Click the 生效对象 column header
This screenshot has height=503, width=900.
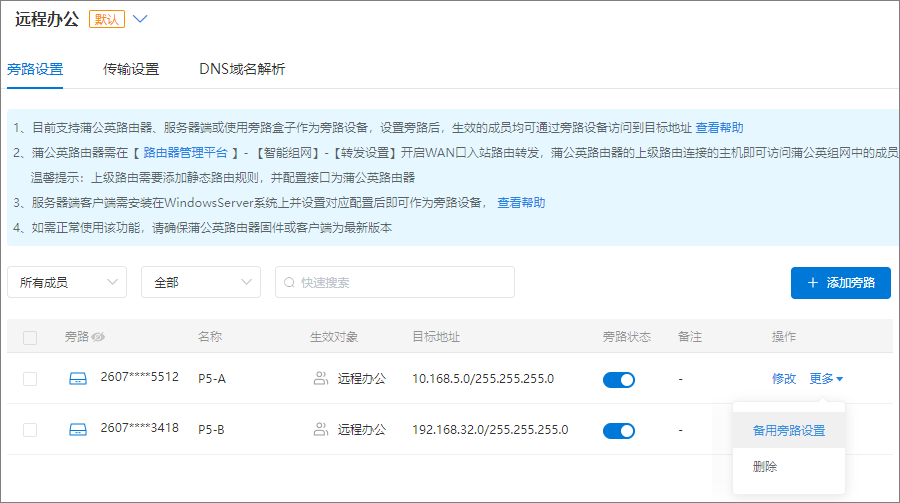coord(334,336)
